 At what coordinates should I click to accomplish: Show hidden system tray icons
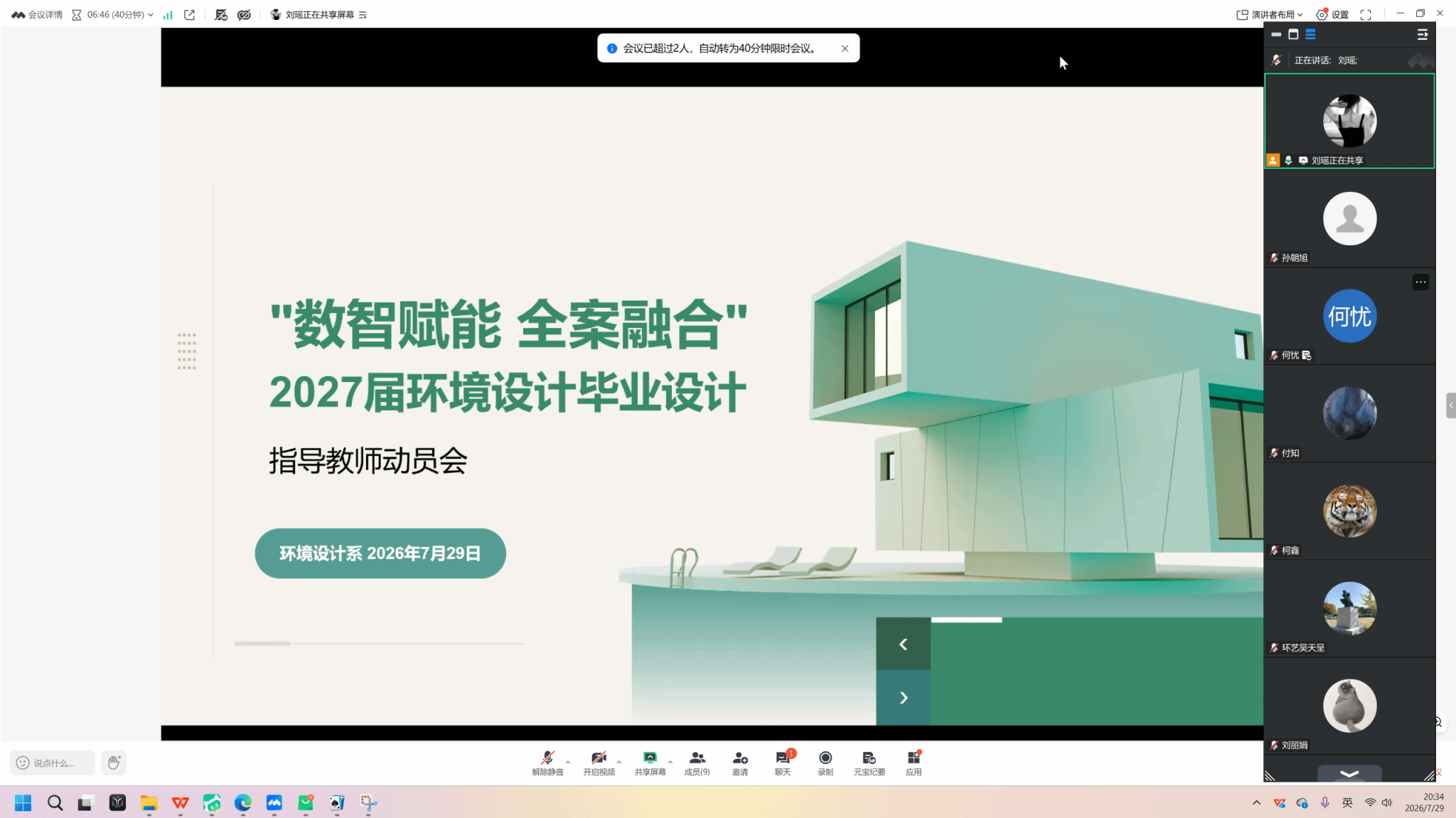coord(1256,803)
